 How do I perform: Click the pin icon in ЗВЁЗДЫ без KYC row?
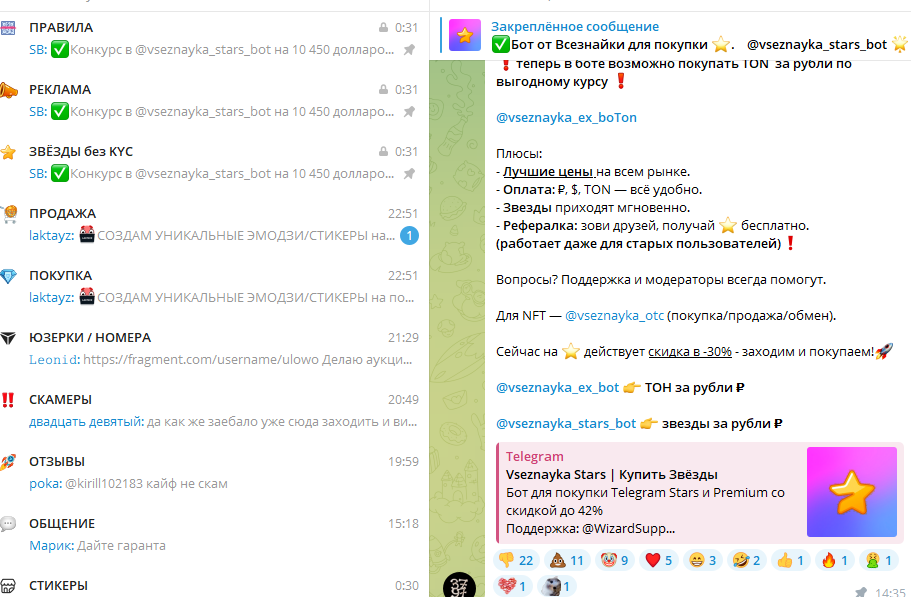pos(410,174)
